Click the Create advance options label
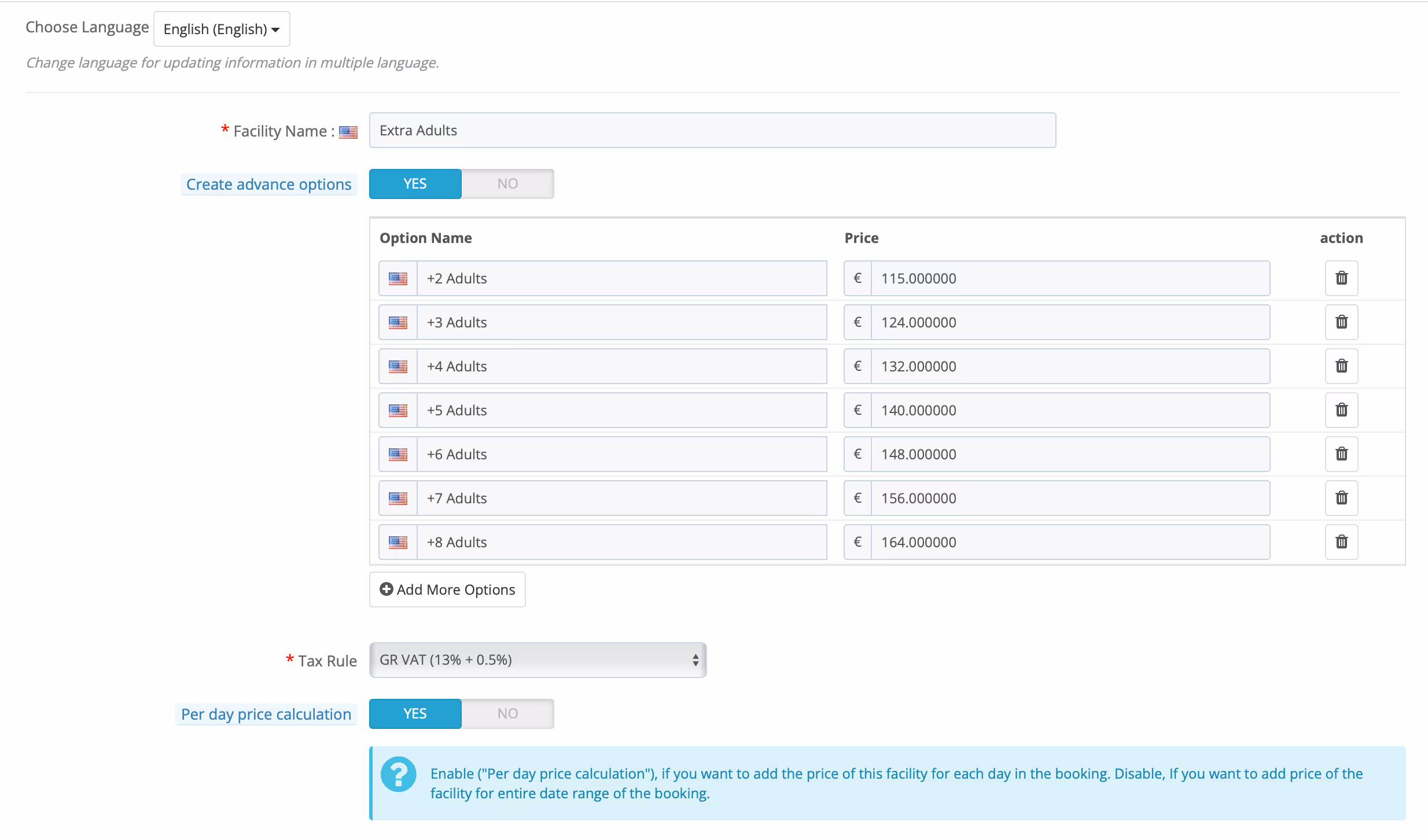Viewport: 1428px width, 840px height. [268, 185]
